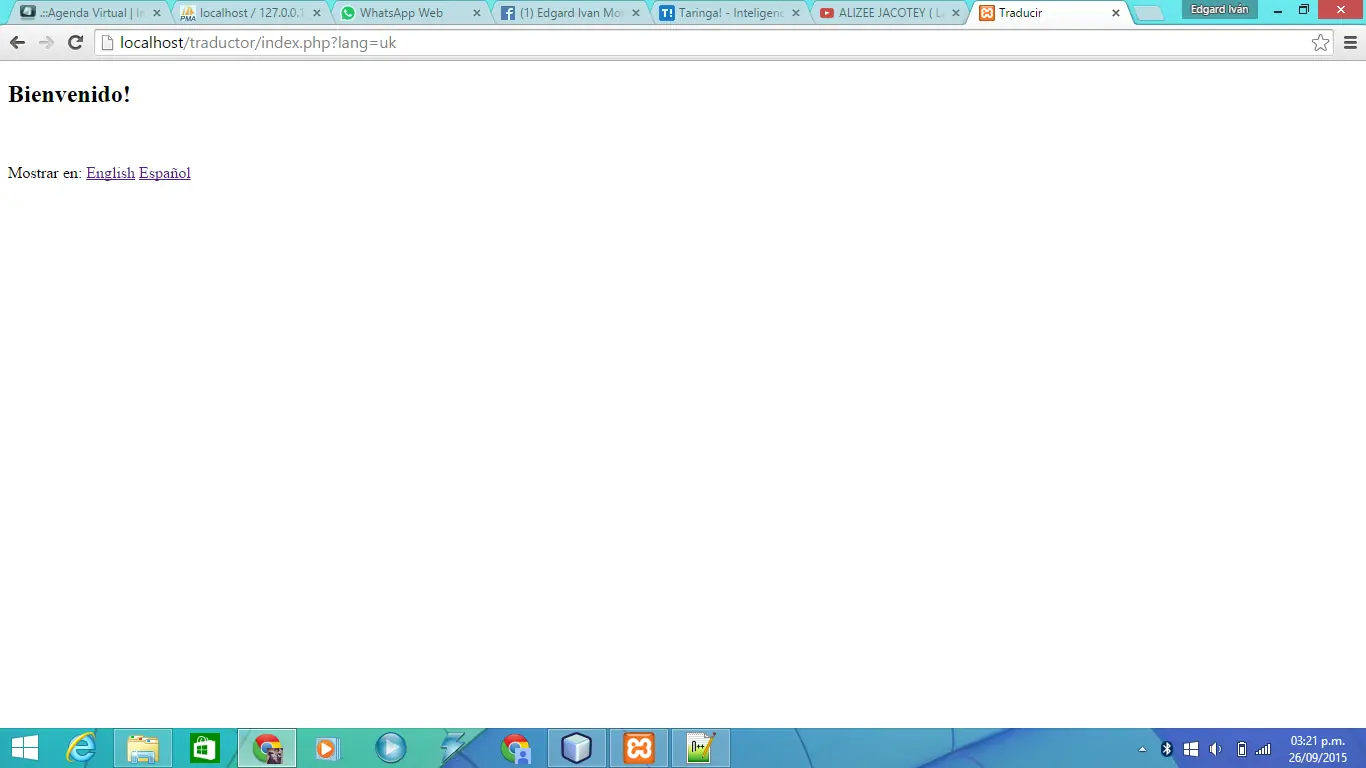
Task: Open the second Chrome profile taskbar icon
Action: [515, 748]
